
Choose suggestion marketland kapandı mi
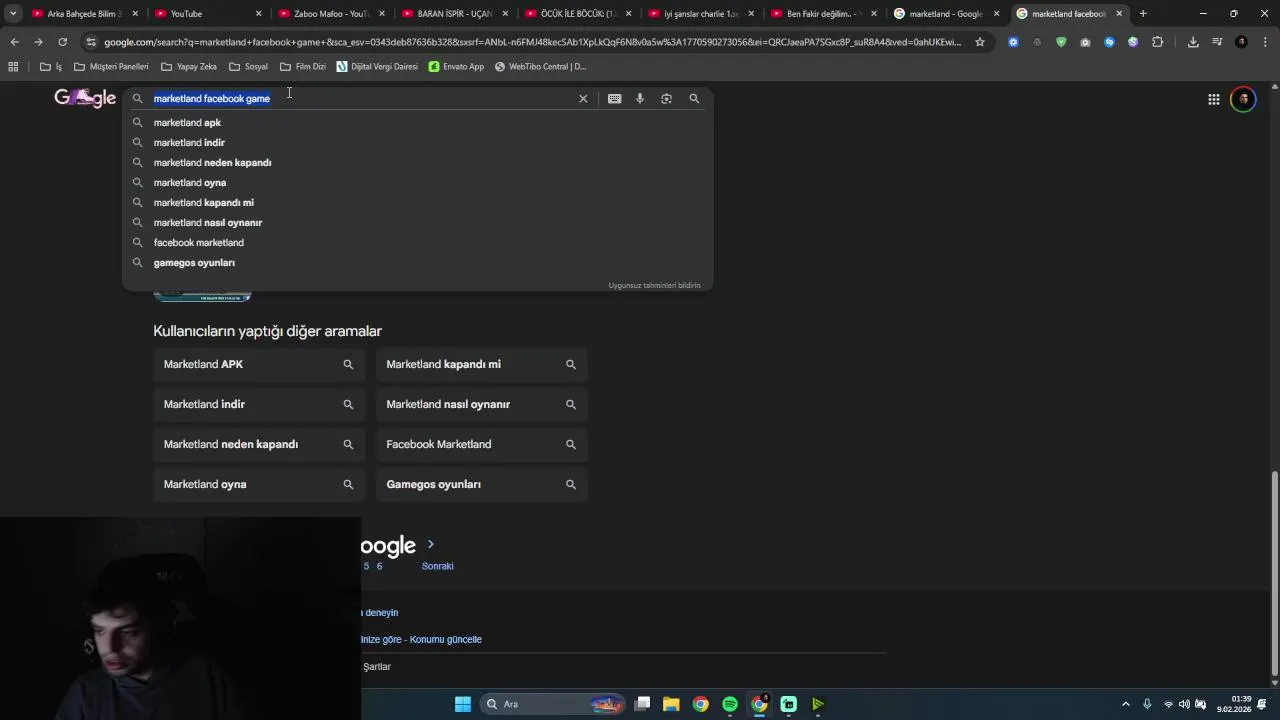418,203
